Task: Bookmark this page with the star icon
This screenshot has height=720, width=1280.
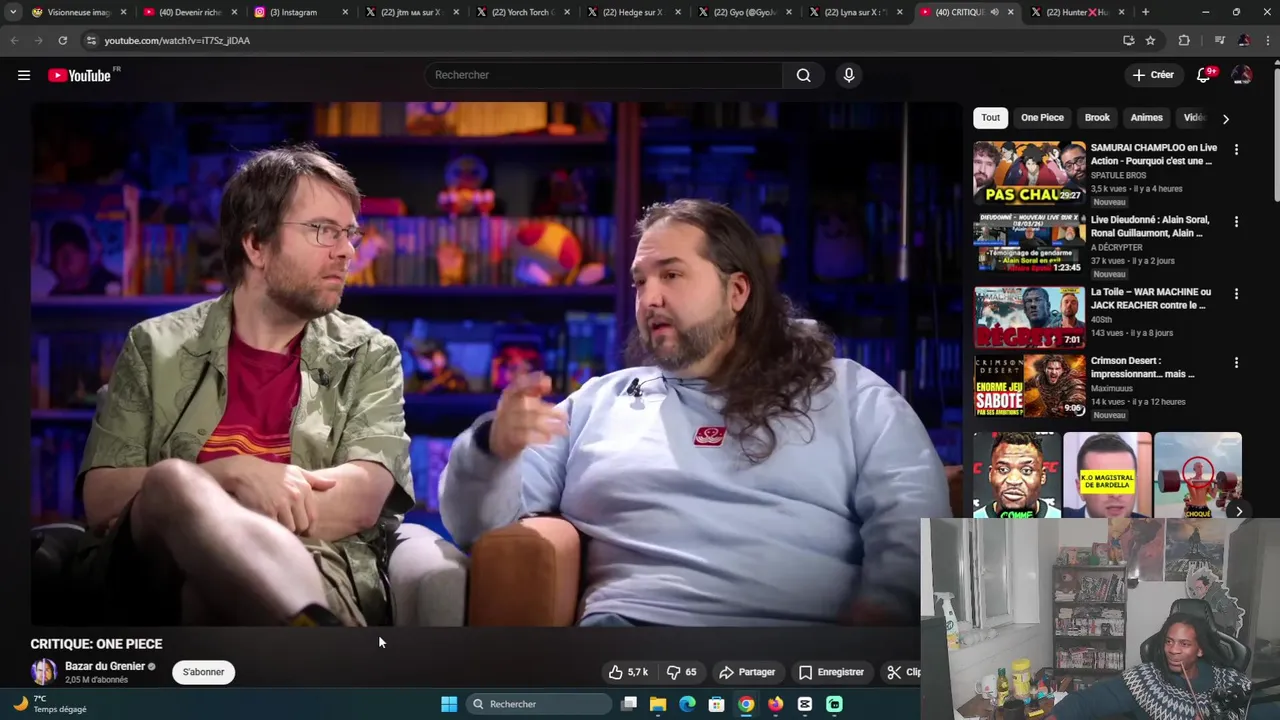Action: (1150, 40)
